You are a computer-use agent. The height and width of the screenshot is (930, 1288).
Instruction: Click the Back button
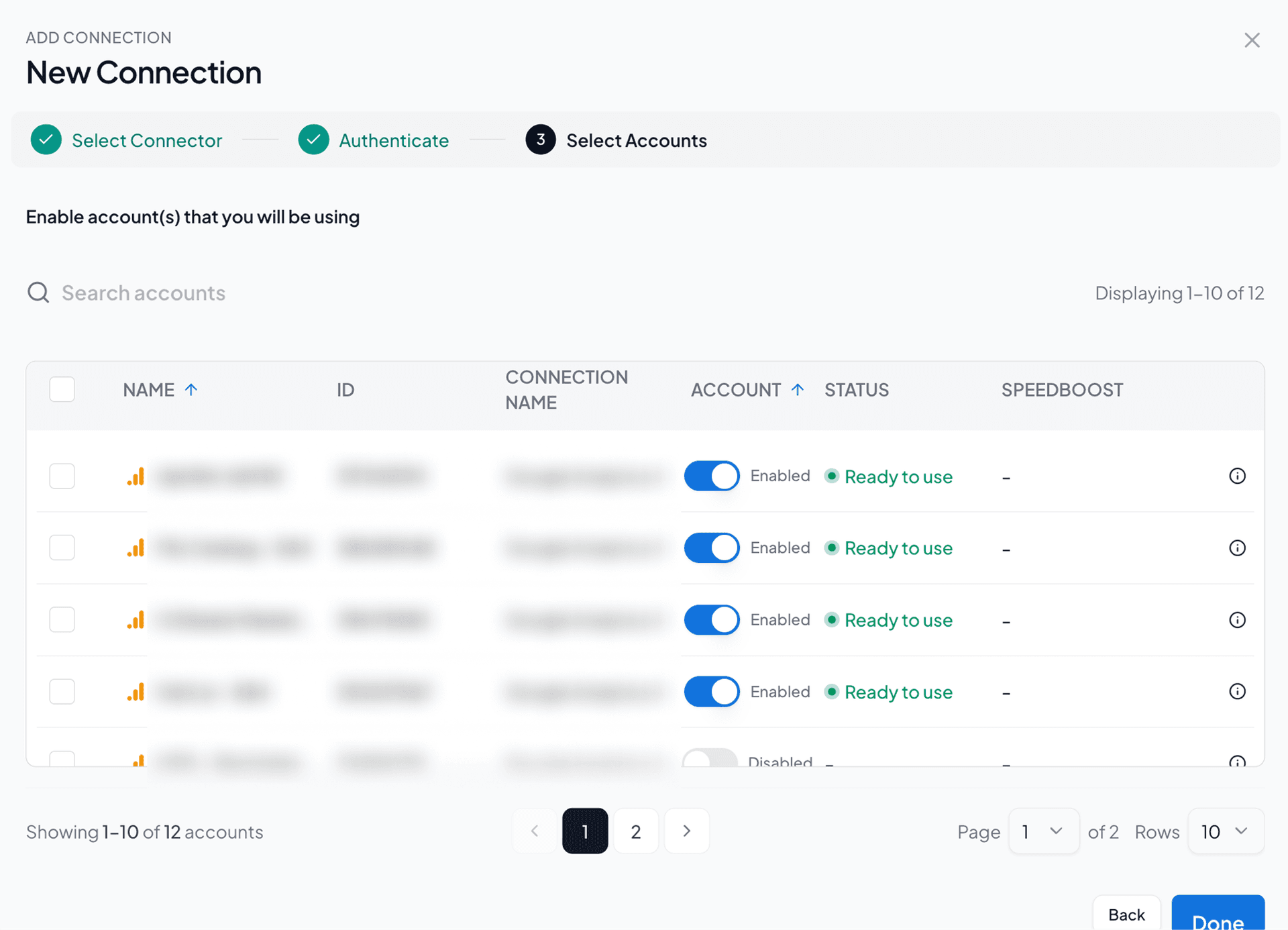tap(1126, 913)
